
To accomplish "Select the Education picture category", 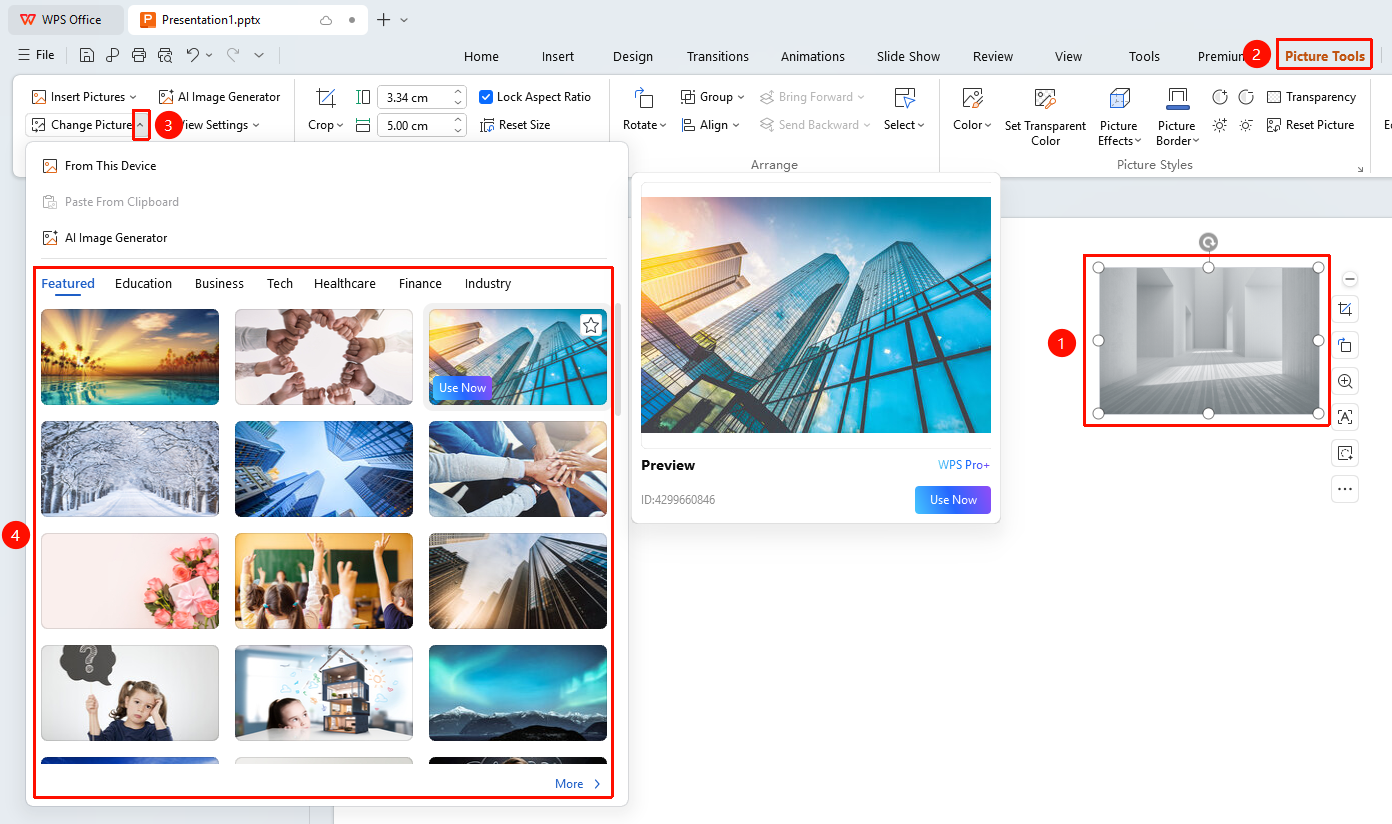I will pos(143,283).
